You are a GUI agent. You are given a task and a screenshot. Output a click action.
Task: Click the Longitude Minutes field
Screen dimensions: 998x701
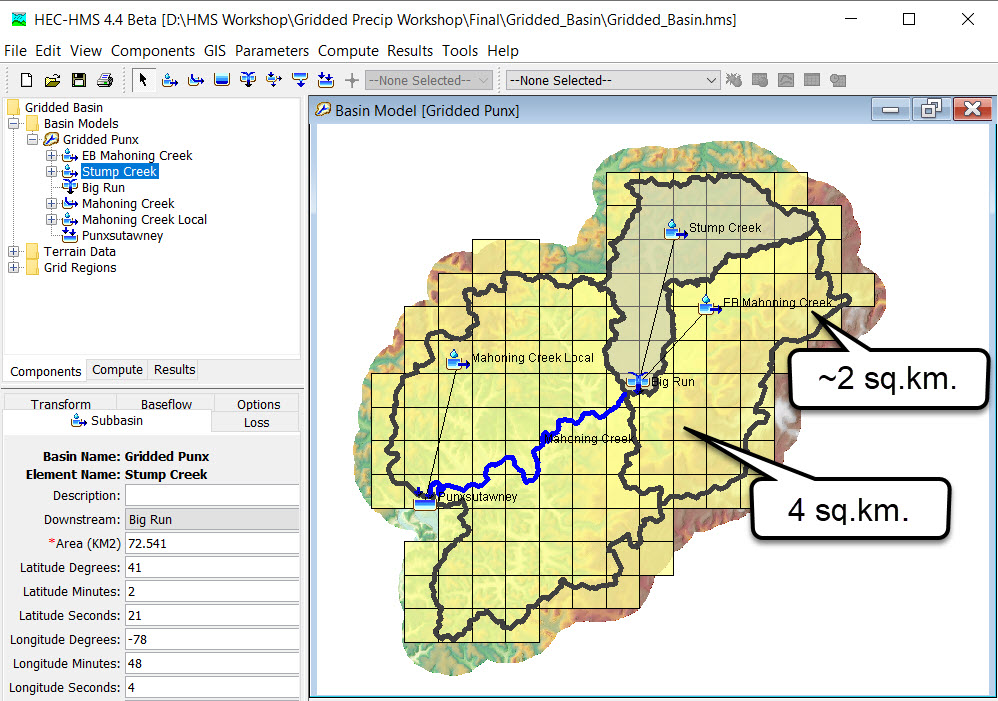tap(212, 663)
